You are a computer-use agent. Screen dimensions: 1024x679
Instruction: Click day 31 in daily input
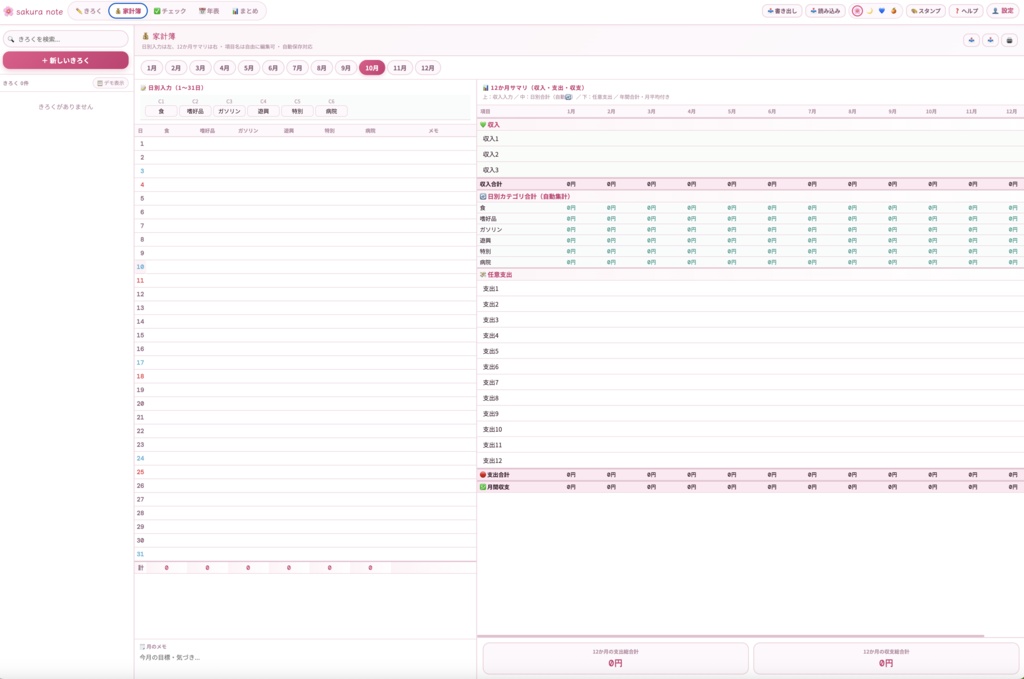pos(140,554)
